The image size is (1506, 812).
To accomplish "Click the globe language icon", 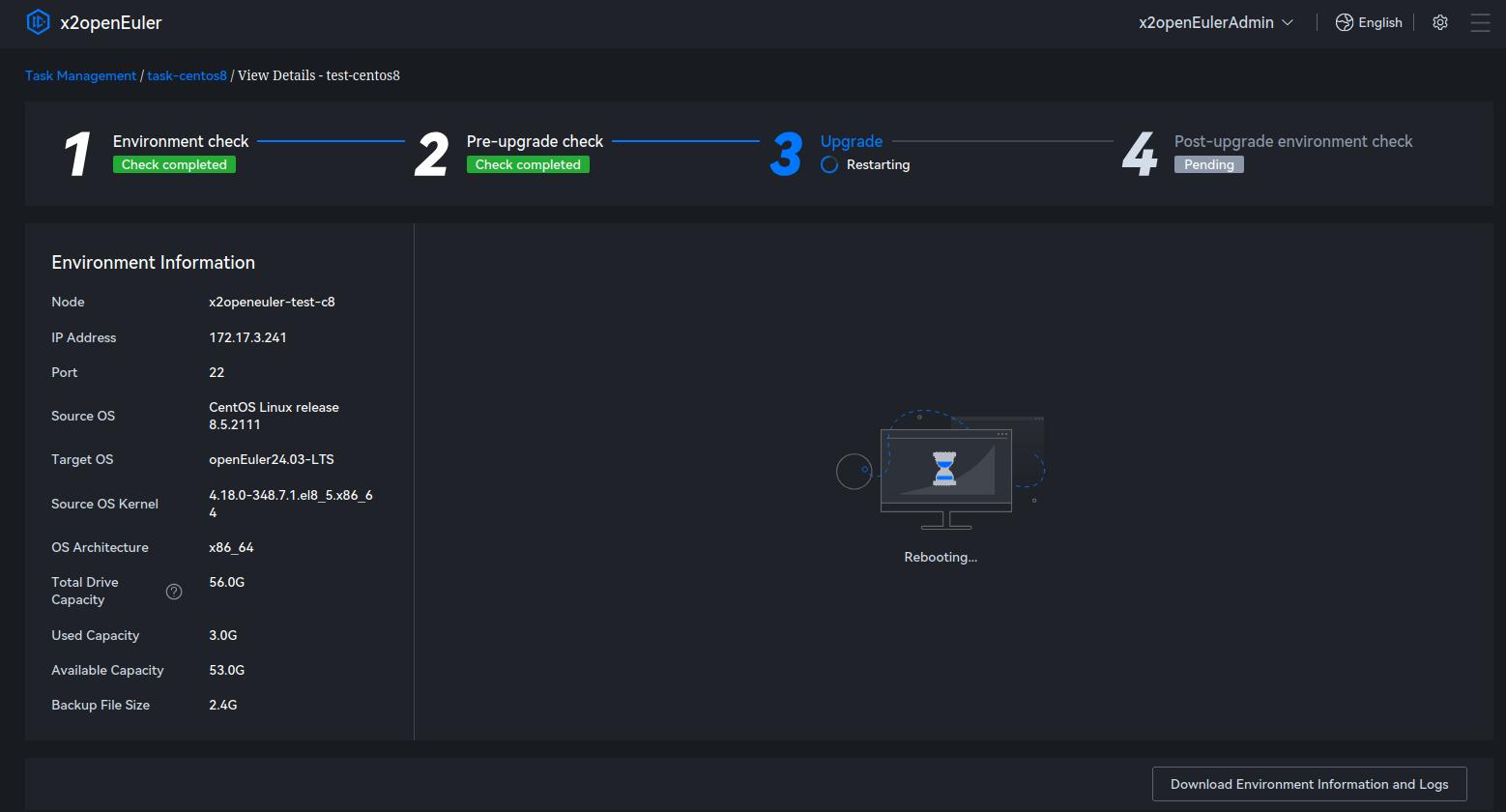I will tap(1344, 22).
